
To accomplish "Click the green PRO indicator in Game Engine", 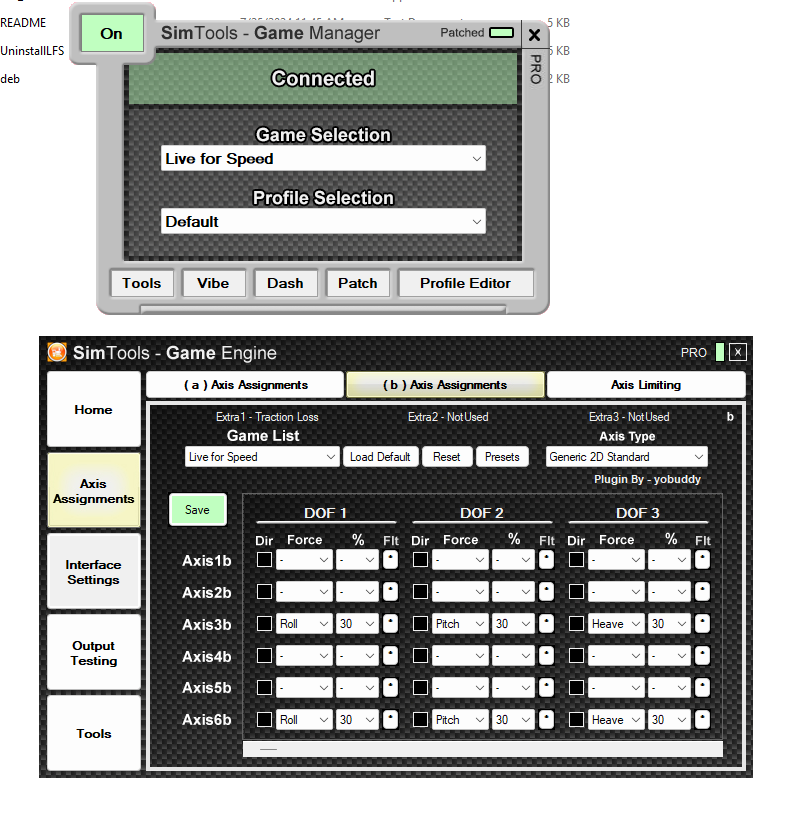I will pyautogui.click(x=720, y=353).
